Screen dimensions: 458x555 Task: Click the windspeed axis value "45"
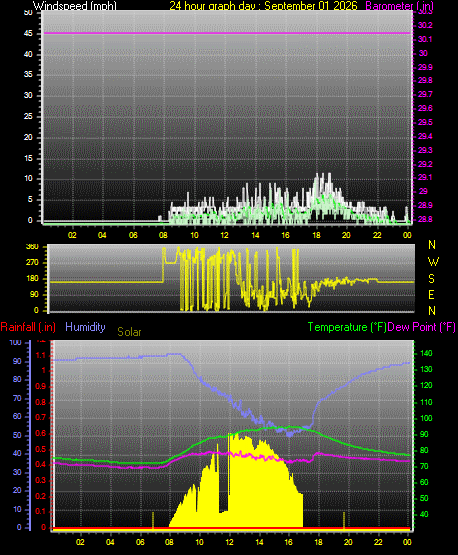28,34
